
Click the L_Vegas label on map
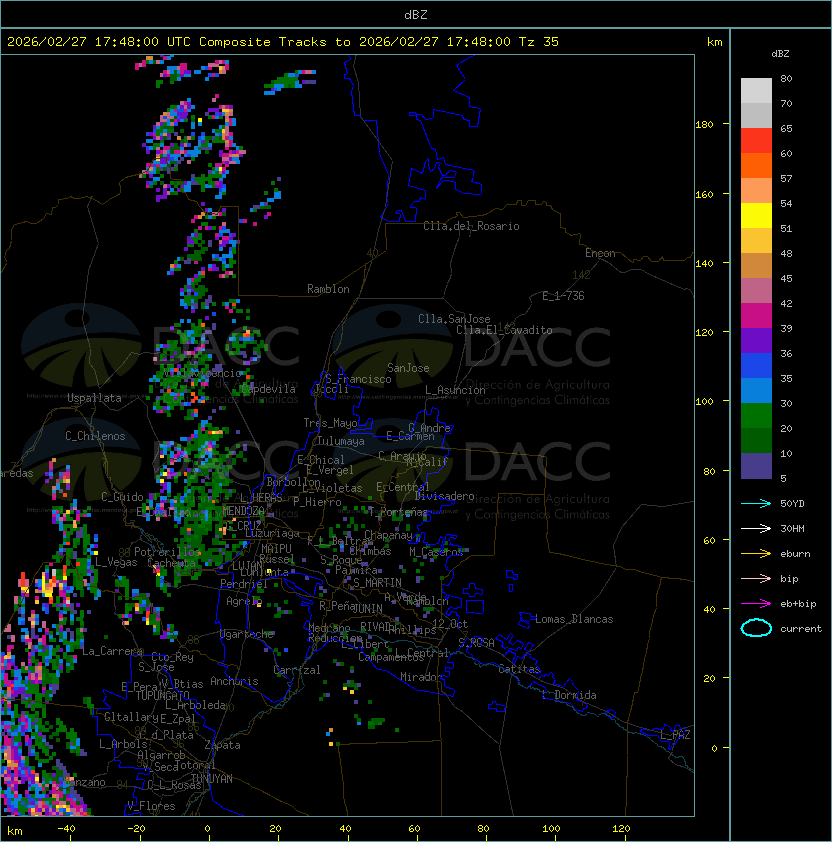[x=116, y=562]
